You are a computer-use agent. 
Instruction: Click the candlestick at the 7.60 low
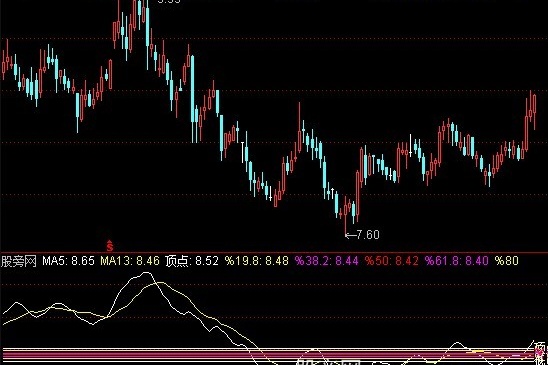click(345, 217)
